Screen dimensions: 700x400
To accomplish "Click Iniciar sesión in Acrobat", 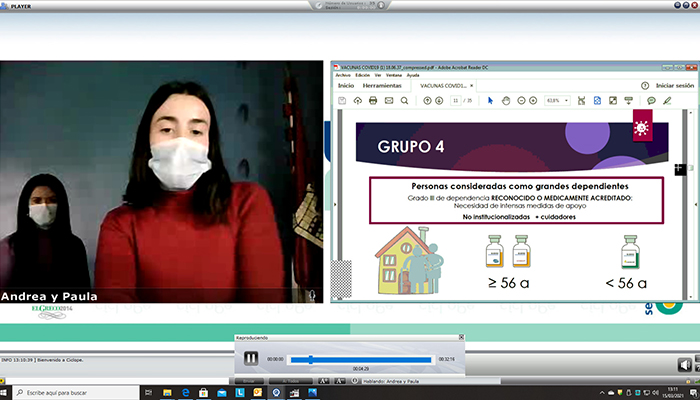I will point(673,86).
